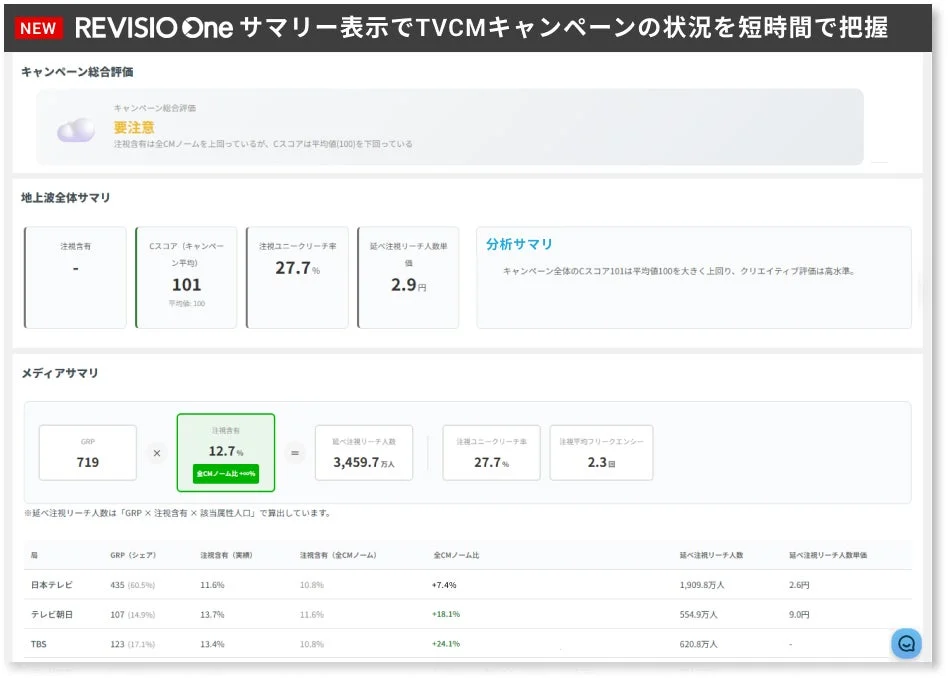948x678 pixels.
Task: Select the 延べ注視リーチ人数単価 2.9円 card
Action: [408, 276]
